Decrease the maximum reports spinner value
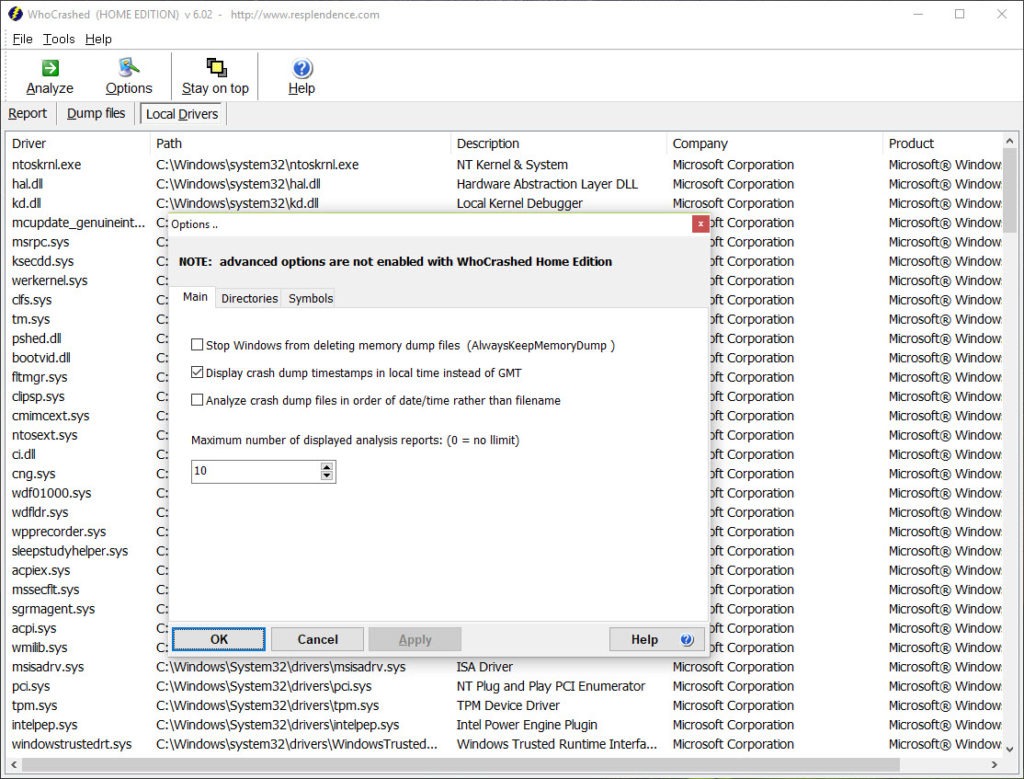The height and width of the screenshot is (779, 1024). (x=327, y=476)
